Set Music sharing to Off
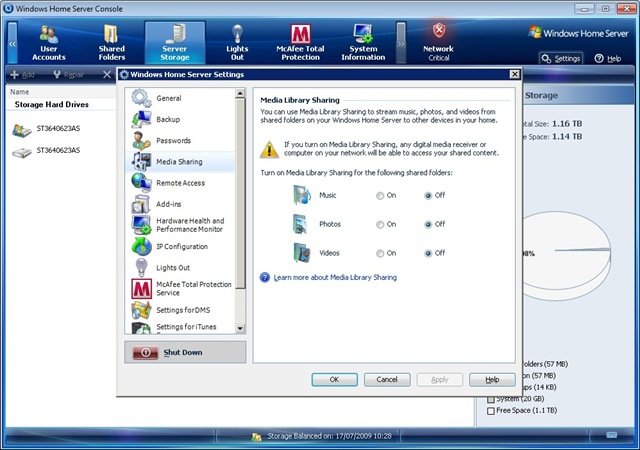640x450 pixels. tap(428, 196)
